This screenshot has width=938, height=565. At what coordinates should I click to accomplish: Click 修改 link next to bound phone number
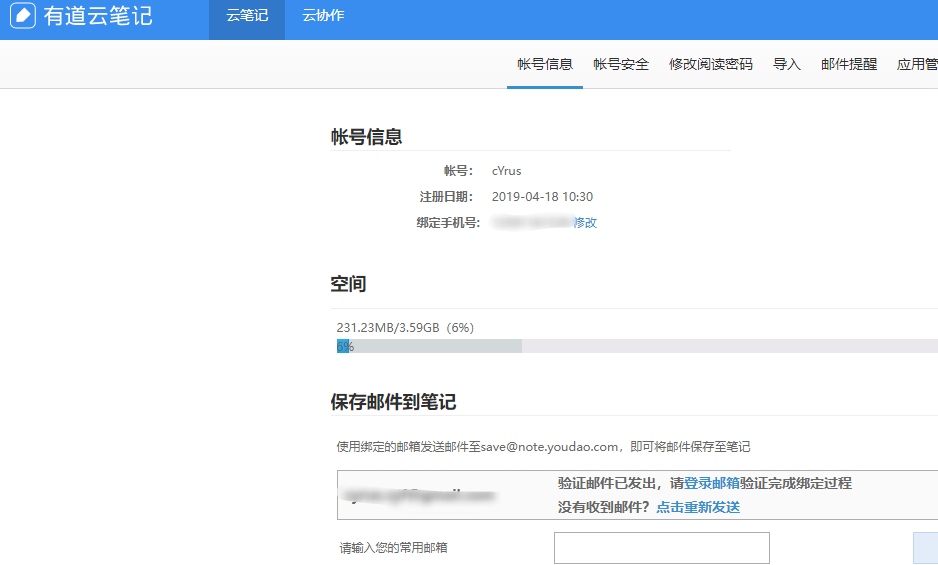pos(585,223)
